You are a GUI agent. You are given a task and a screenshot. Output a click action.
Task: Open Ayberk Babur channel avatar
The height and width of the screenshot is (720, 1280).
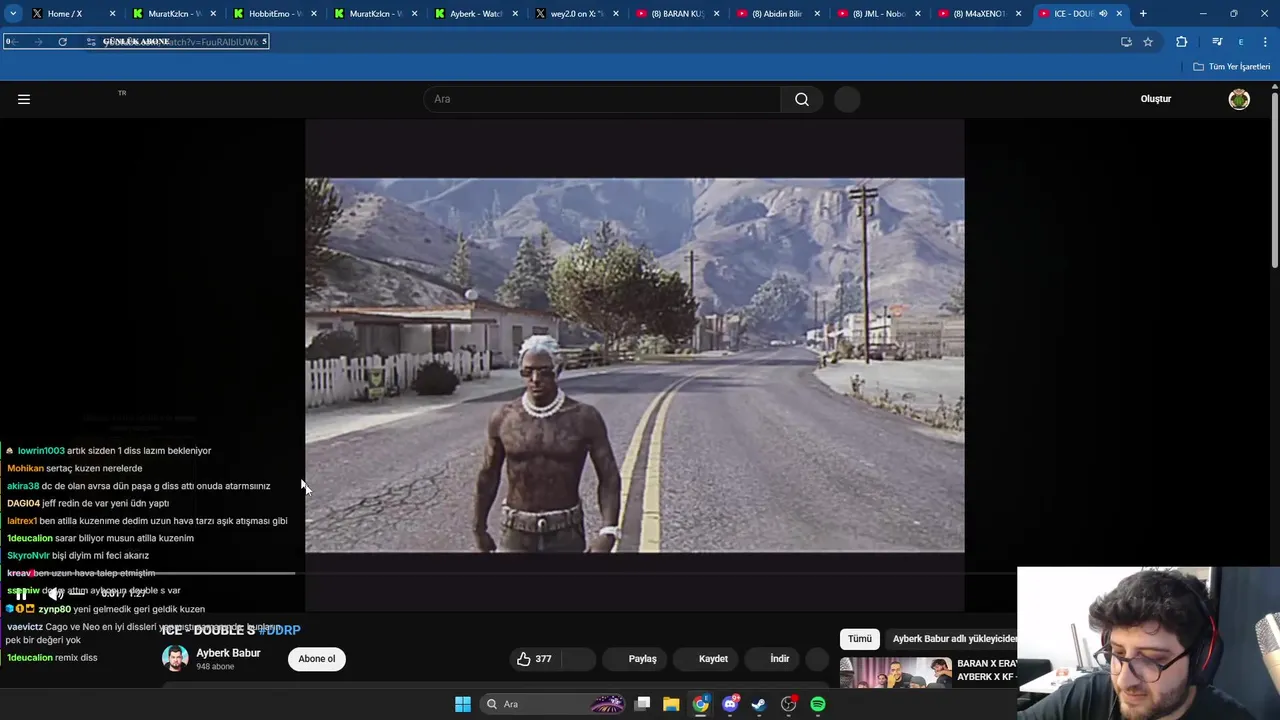click(x=175, y=658)
